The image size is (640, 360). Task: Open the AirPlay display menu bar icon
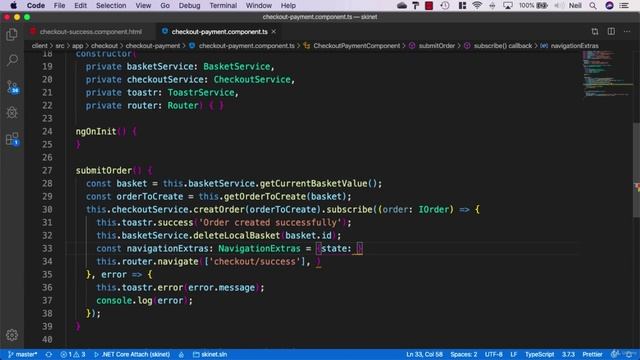[508, 5]
